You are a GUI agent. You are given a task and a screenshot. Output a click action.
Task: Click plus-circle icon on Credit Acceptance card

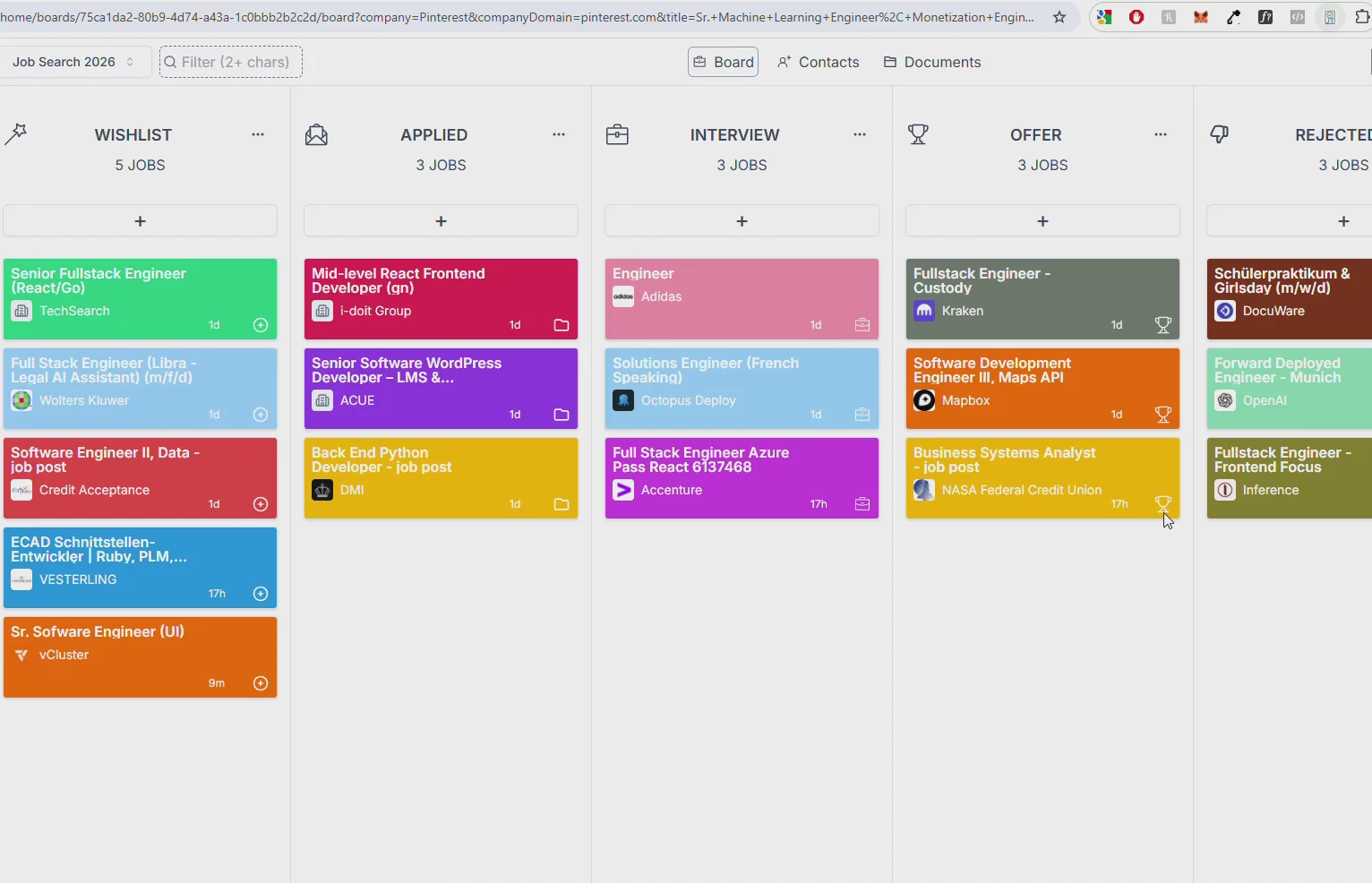tap(261, 504)
